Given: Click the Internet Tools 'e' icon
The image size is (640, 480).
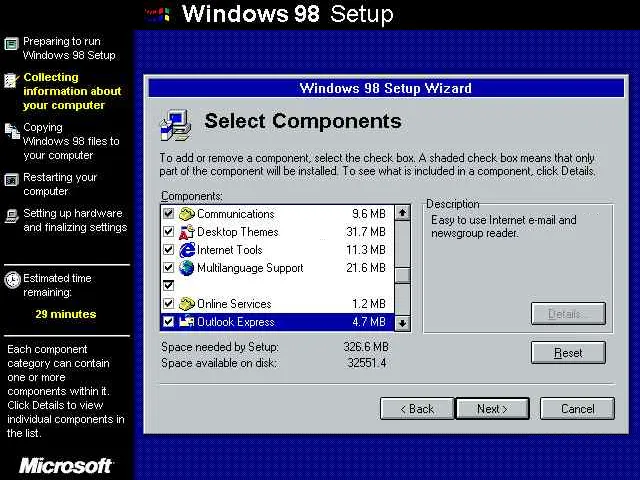Looking at the screenshot, I should pyautogui.click(x=187, y=250).
